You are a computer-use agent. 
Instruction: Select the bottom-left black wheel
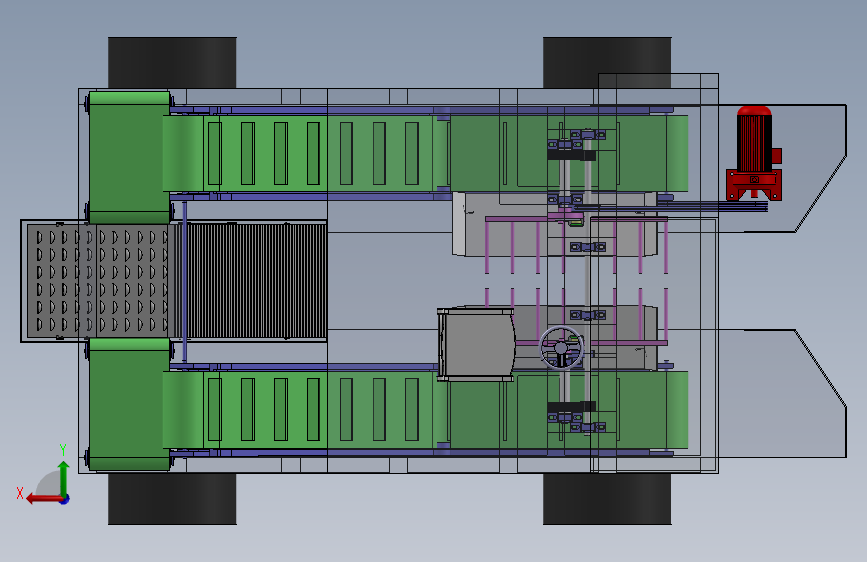(x=172, y=498)
